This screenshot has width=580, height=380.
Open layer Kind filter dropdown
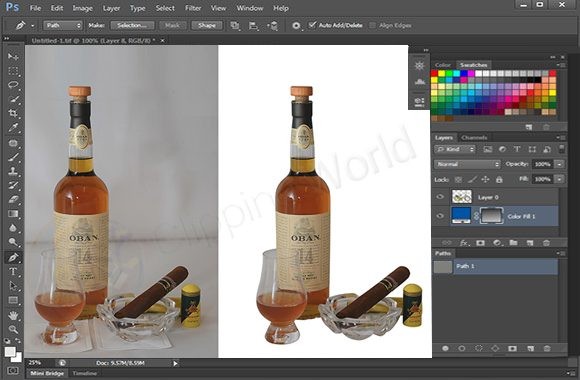(x=455, y=149)
